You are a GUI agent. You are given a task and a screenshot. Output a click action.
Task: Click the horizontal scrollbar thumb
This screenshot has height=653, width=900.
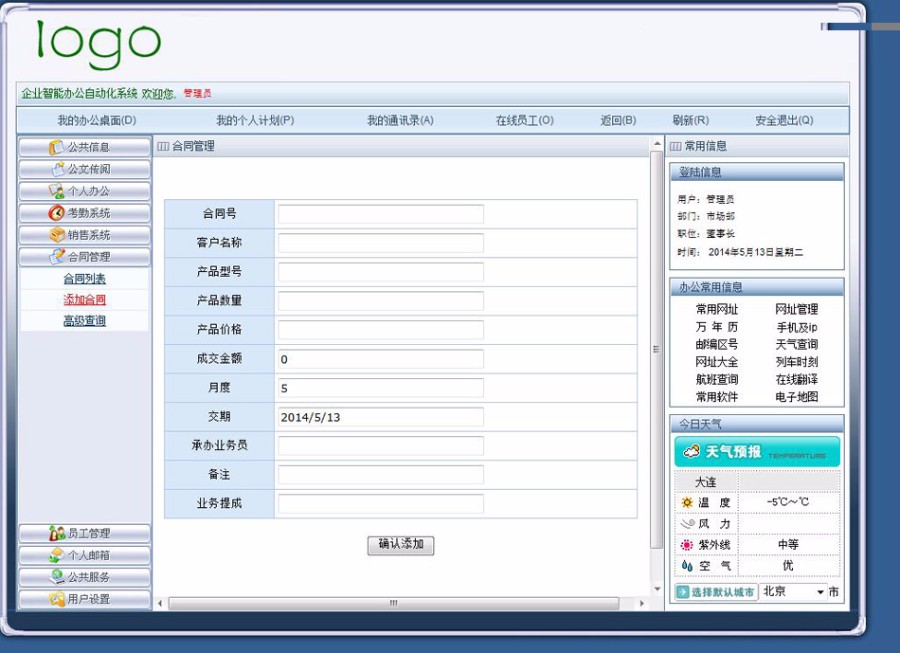pyautogui.click(x=394, y=603)
